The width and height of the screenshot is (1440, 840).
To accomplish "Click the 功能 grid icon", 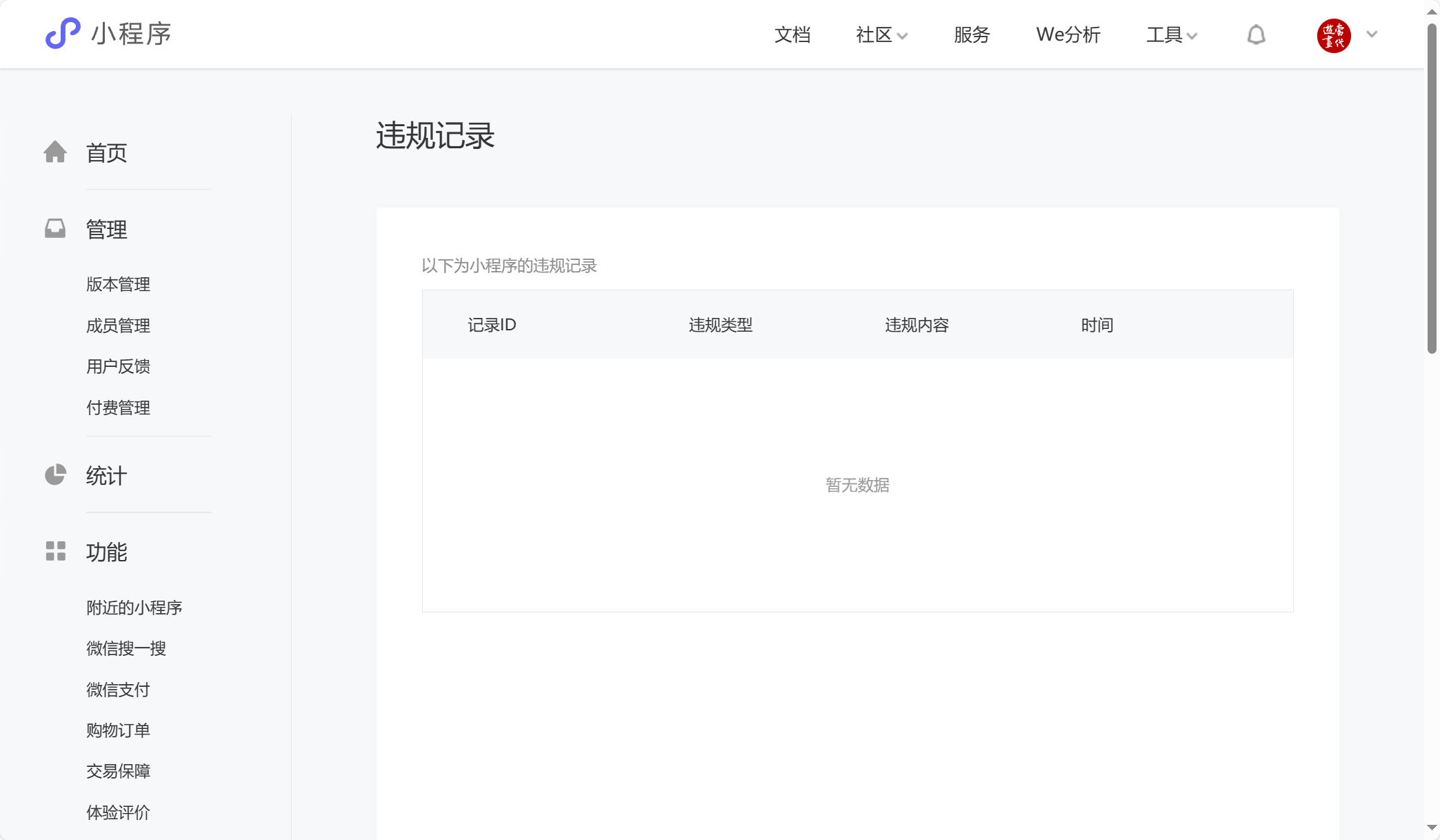I will (55, 551).
